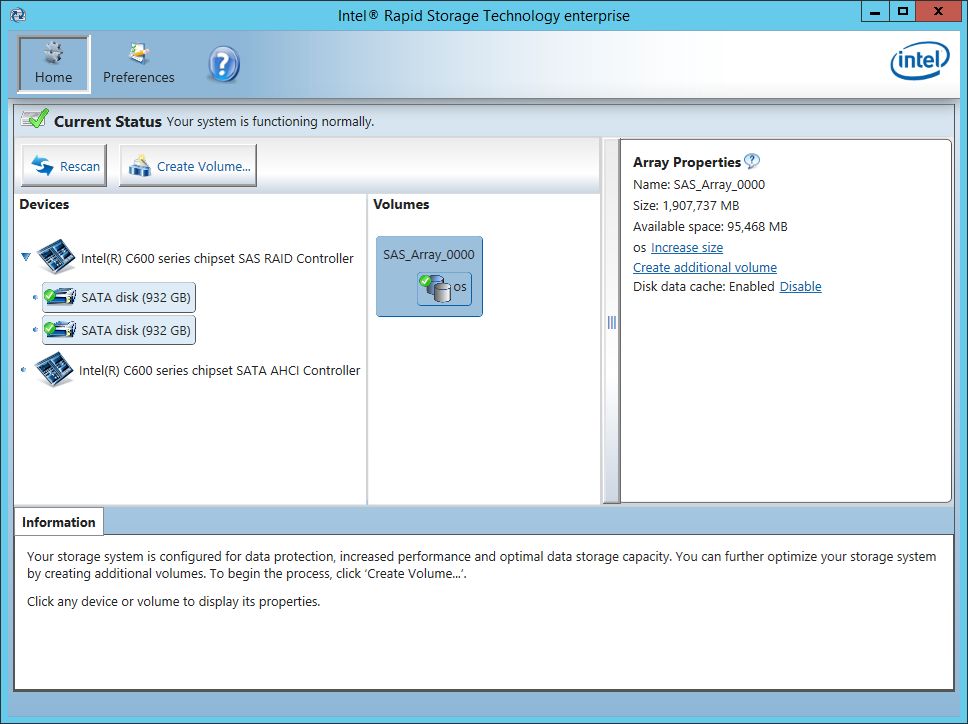Click the 'Name: SAS_Array_0000' text
The image size is (968, 724).
click(699, 185)
